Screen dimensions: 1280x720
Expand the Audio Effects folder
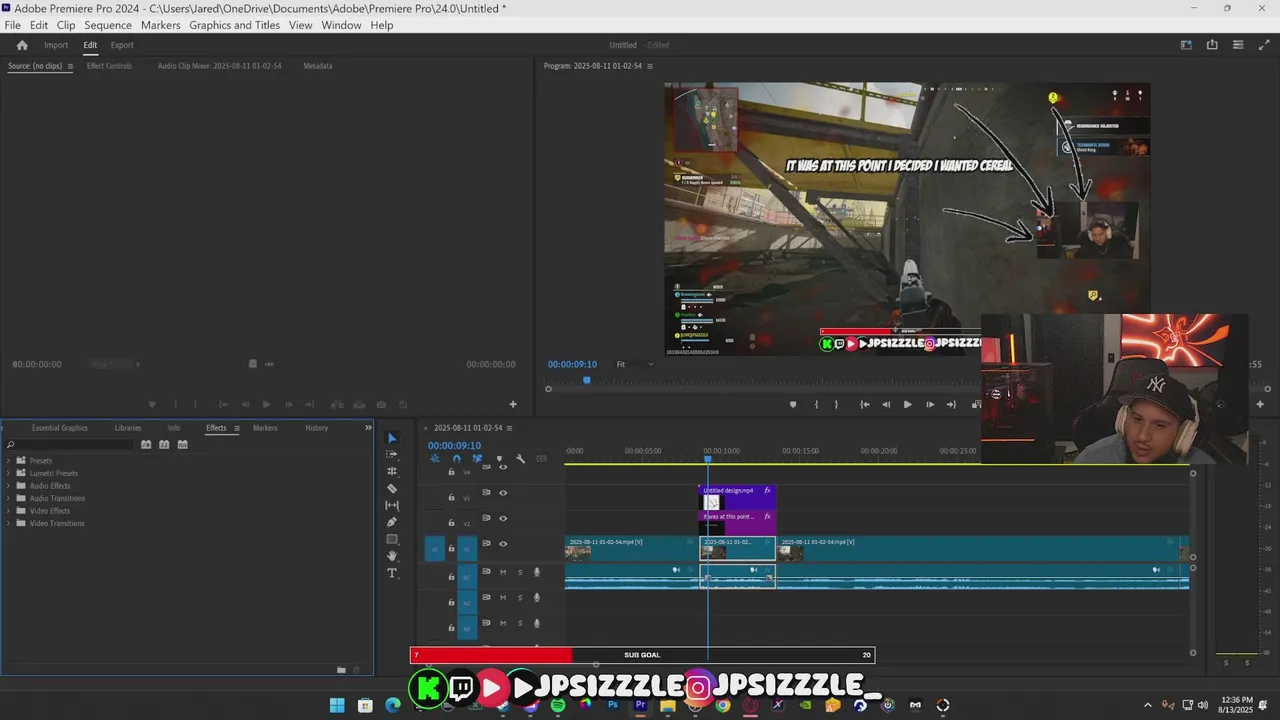click(x=9, y=486)
